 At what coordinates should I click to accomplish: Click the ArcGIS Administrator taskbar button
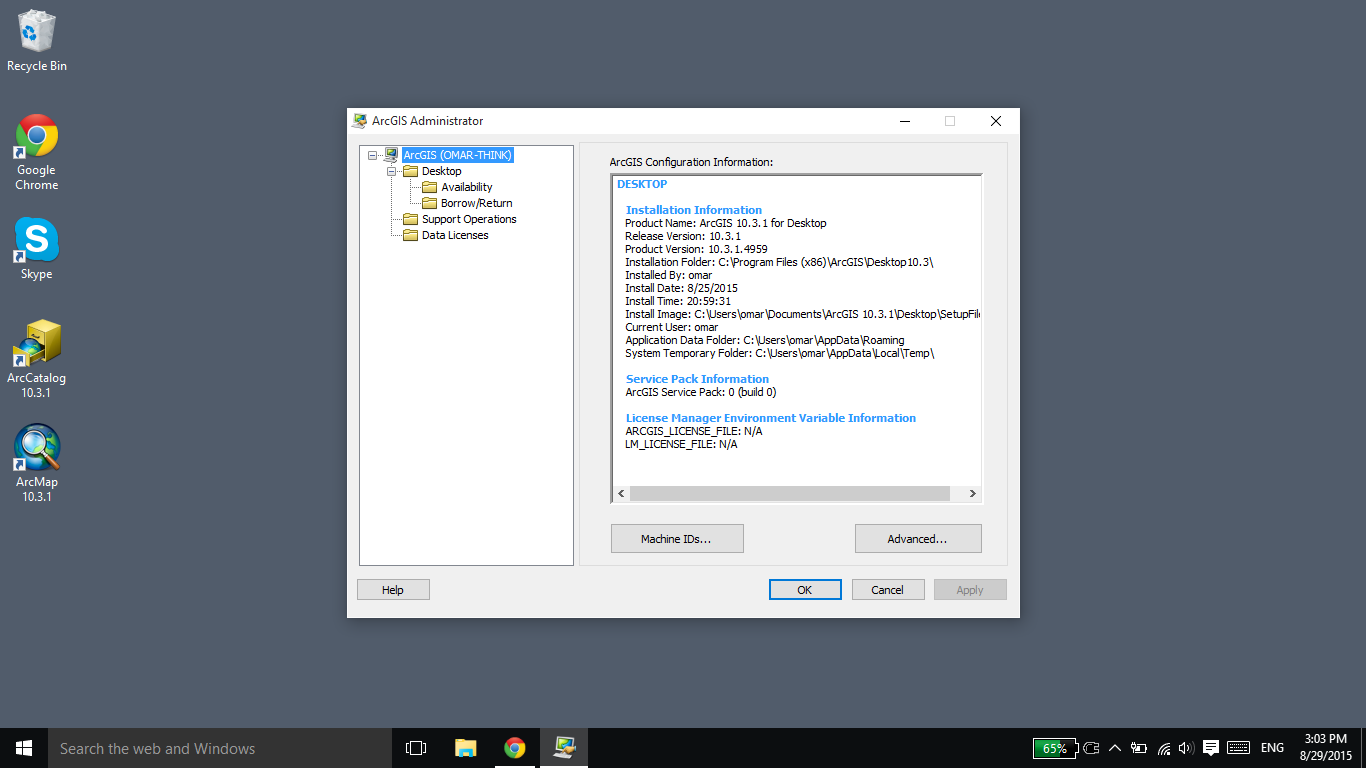coord(564,748)
